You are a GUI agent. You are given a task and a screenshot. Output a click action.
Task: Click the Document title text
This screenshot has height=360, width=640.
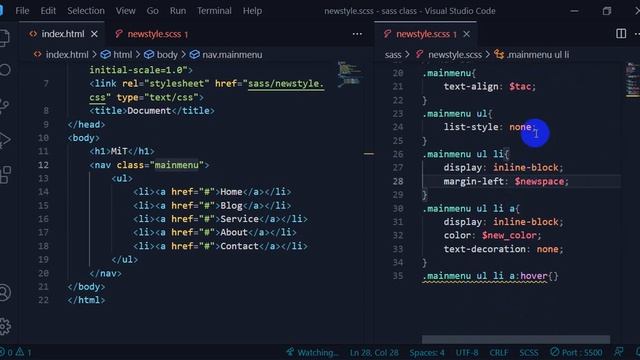click(x=149, y=111)
